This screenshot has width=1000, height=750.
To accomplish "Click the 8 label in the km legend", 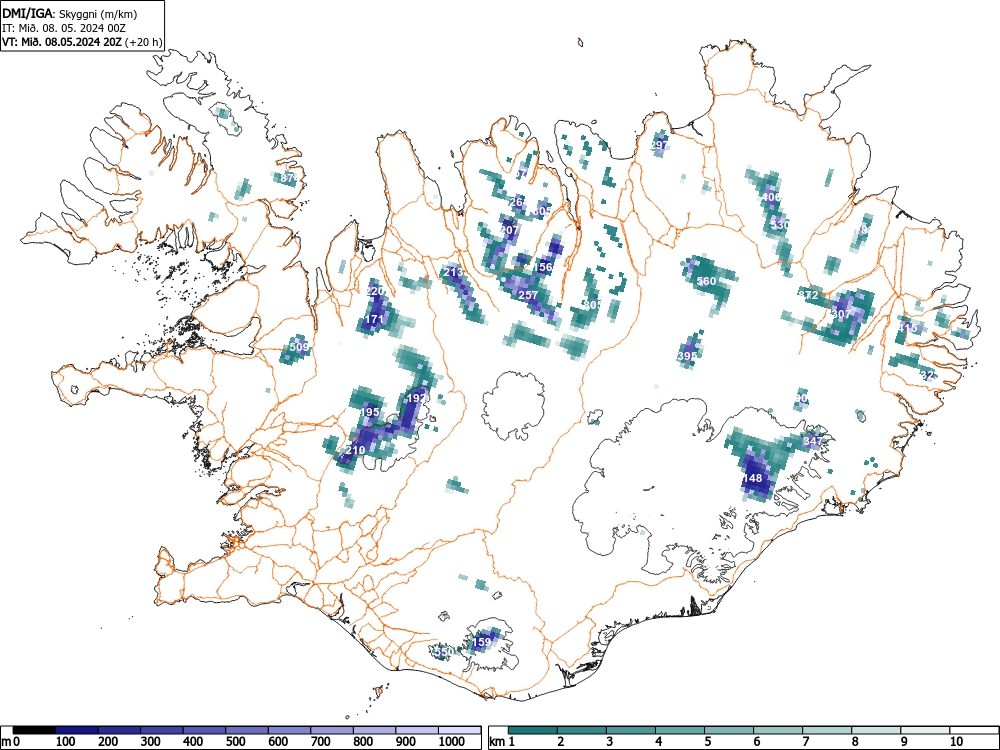I will point(855,742).
